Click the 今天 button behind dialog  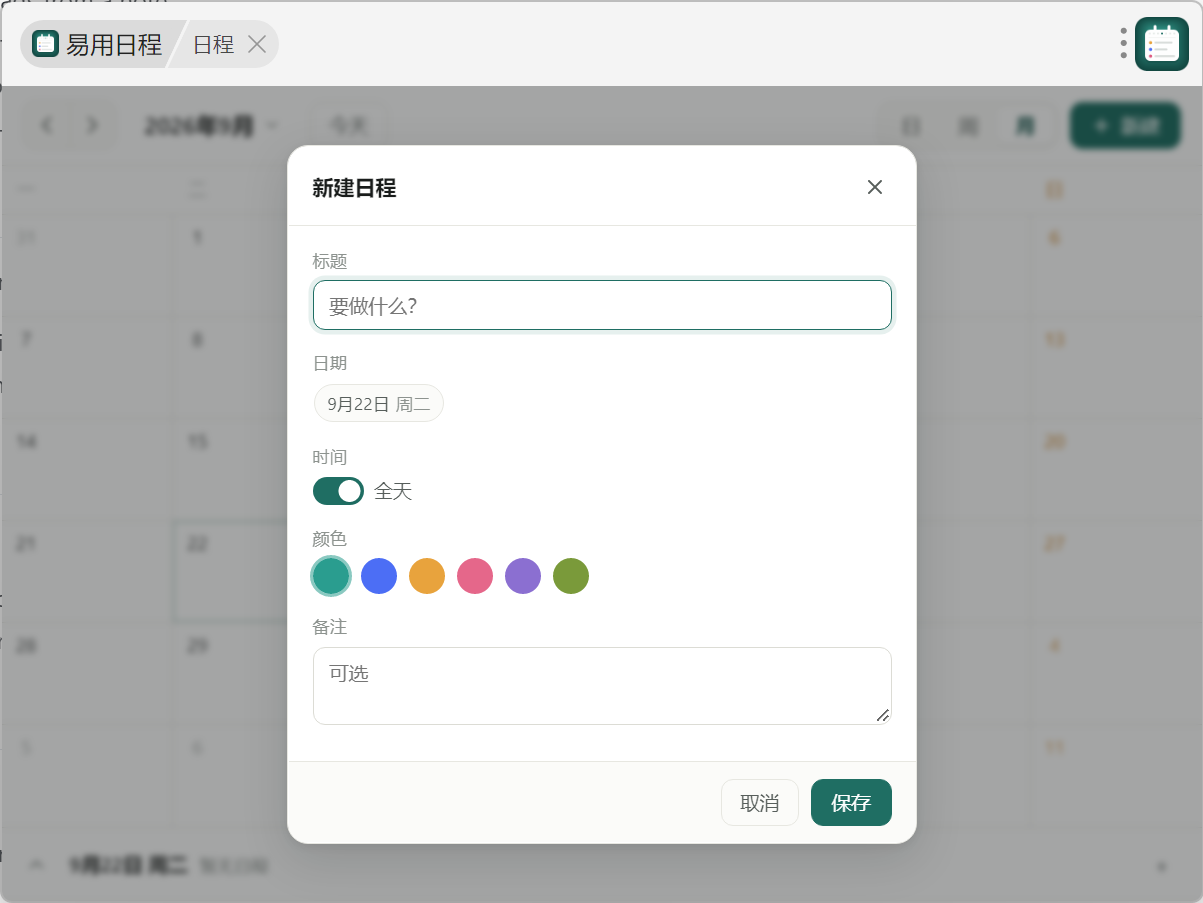coord(348,125)
